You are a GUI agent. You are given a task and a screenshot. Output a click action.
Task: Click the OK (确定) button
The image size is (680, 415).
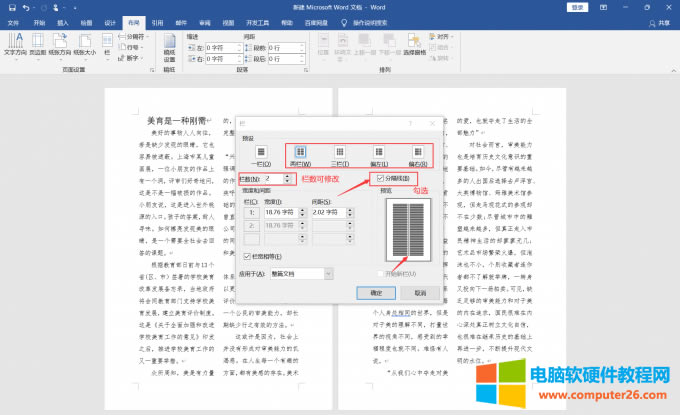point(376,293)
